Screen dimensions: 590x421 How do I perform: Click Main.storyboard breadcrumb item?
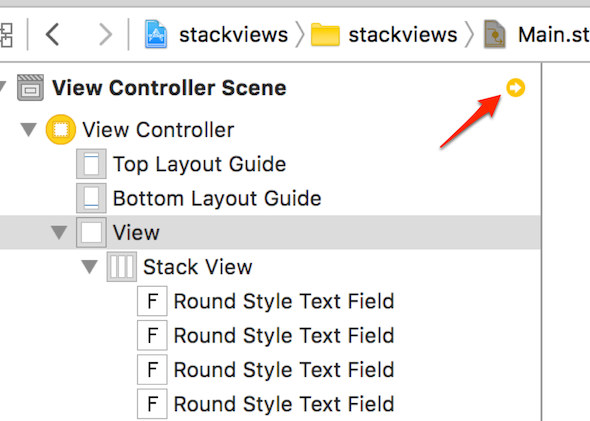pyautogui.click(x=554, y=35)
